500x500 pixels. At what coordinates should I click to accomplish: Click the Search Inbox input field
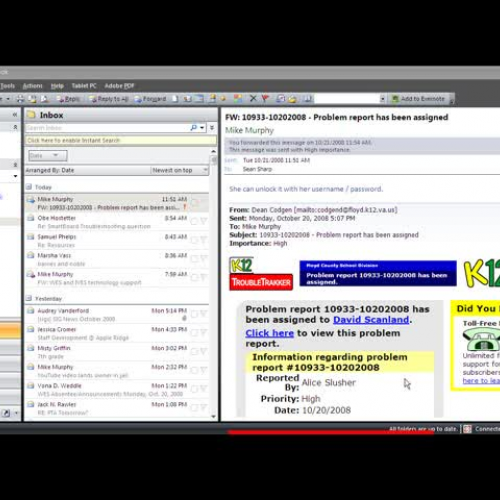pos(107,128)
